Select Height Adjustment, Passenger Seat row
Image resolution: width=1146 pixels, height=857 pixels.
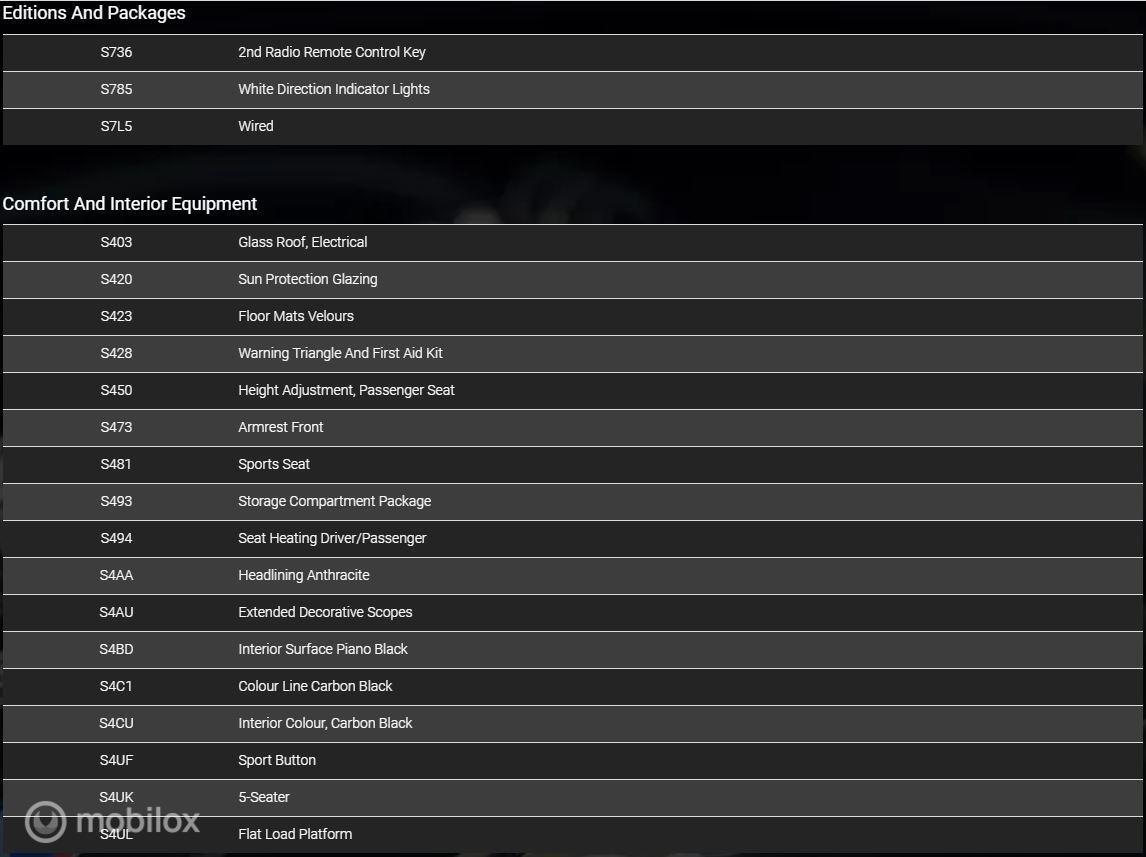[x=572, y=391]
